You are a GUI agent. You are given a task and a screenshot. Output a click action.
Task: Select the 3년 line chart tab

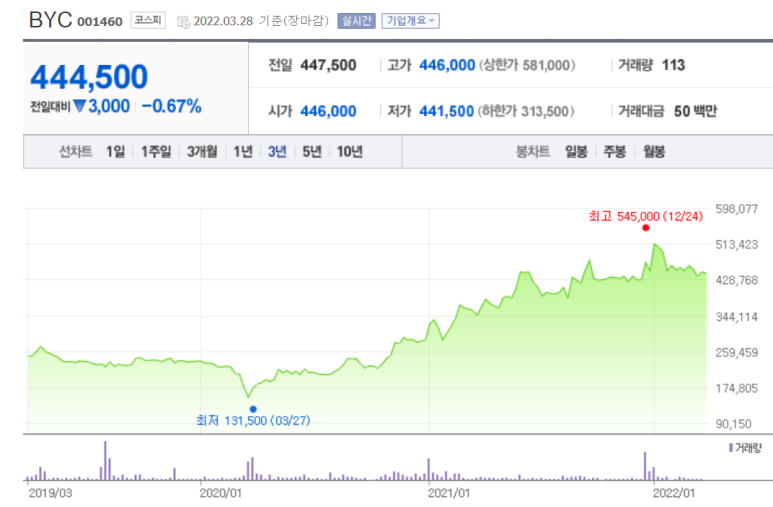coord(277,151)
